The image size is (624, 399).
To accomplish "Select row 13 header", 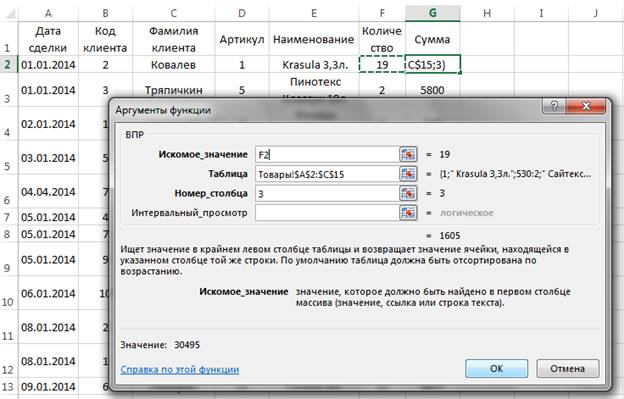I will (x=9, y=387).
